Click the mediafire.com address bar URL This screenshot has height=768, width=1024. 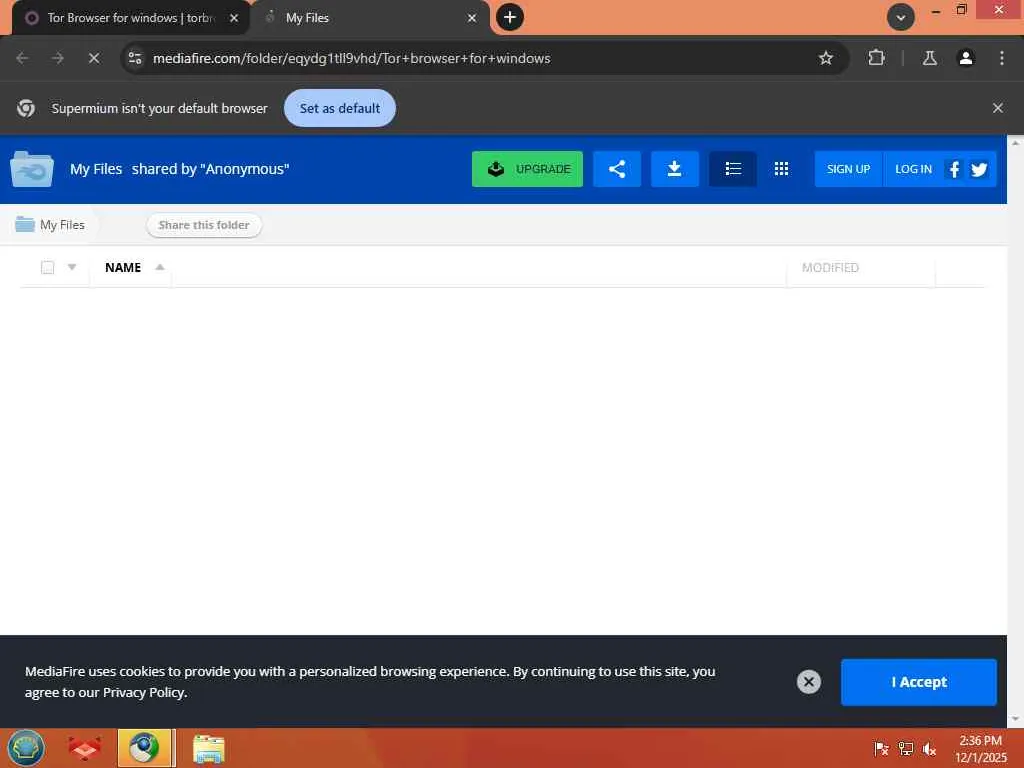coord(351,58)
